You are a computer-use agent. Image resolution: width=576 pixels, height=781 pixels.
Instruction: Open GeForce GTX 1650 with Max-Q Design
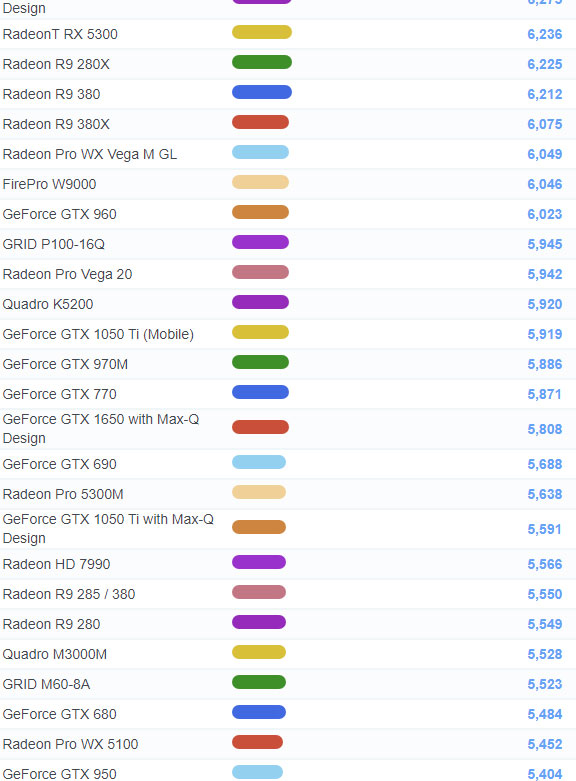click(x=101, y=429)
